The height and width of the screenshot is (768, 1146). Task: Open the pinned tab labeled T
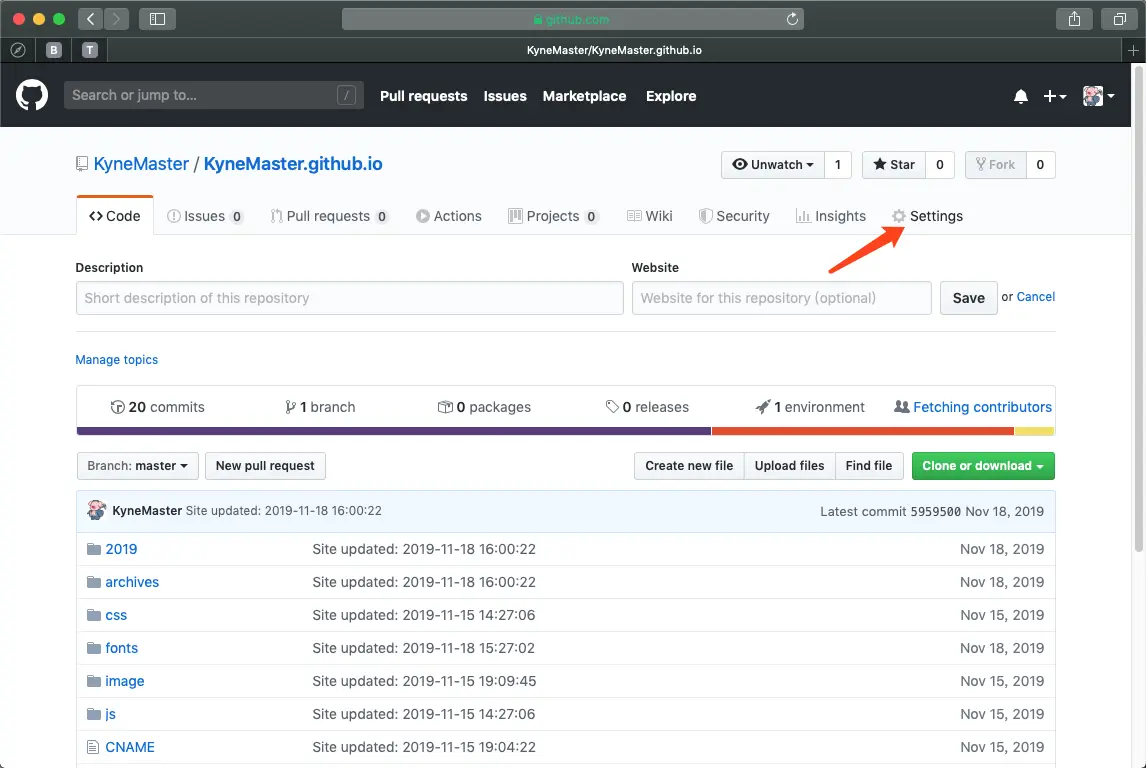click(90, 50)
